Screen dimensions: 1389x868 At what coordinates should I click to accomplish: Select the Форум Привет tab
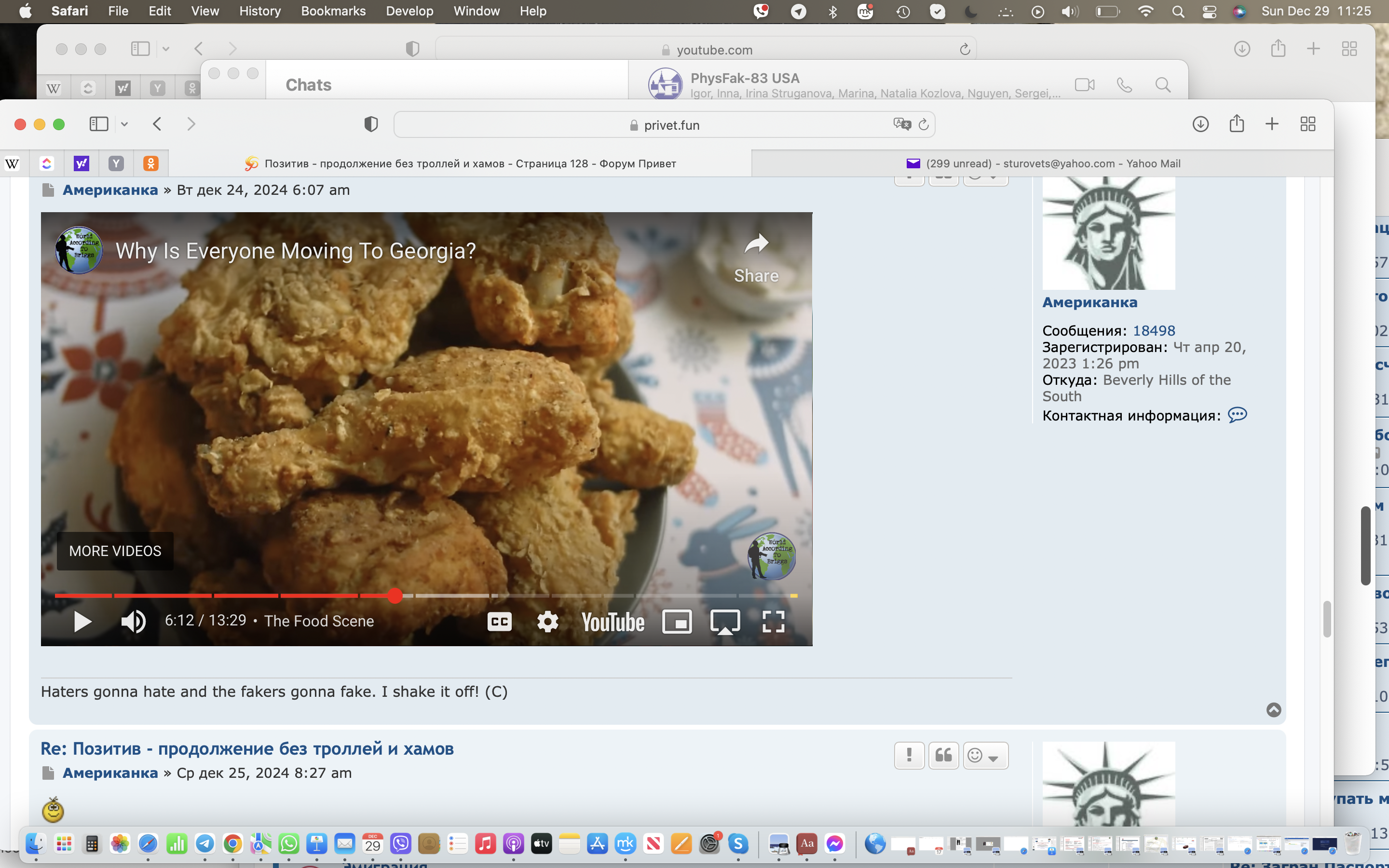460,163
